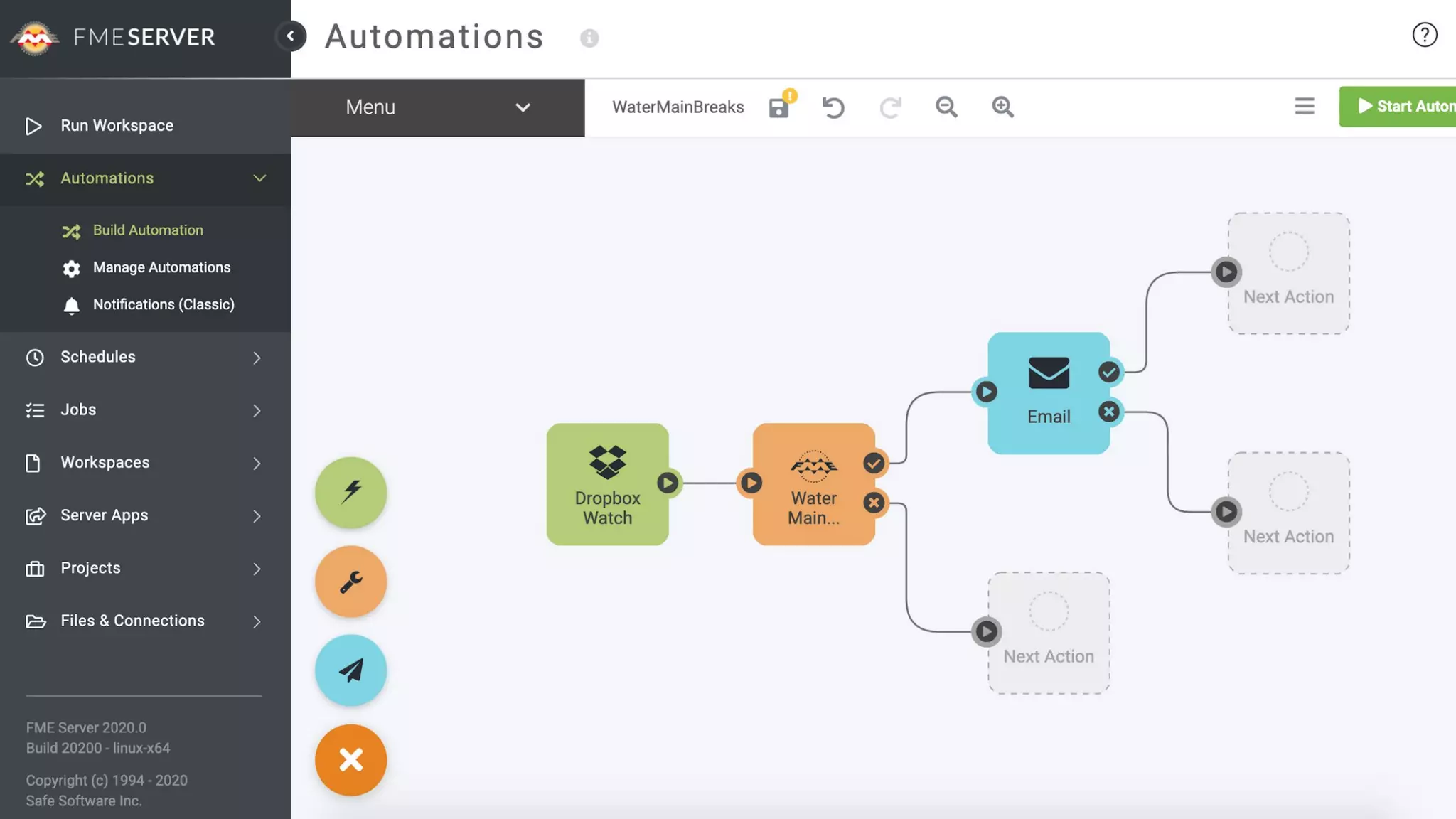Click the save automation icon
This screenshot has width=1456, height=819.
coord(779,107)
